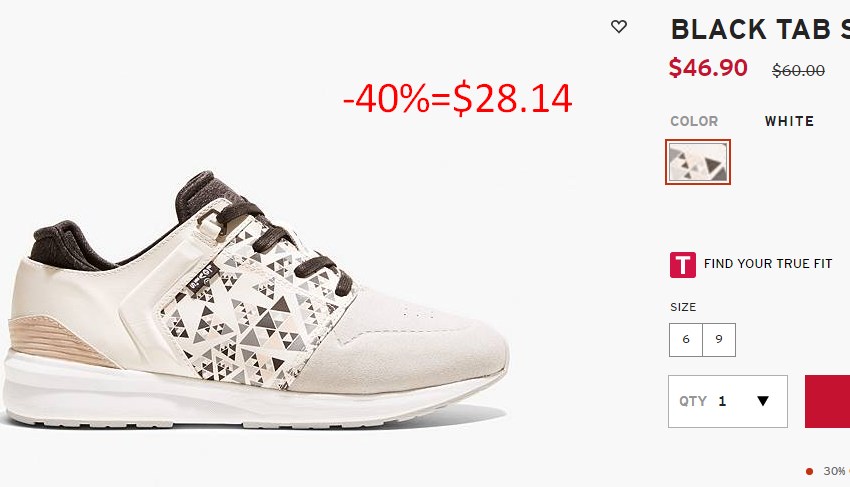
Task: Choose the white triangle-pattern color swatch
Action: coord(698,162)
